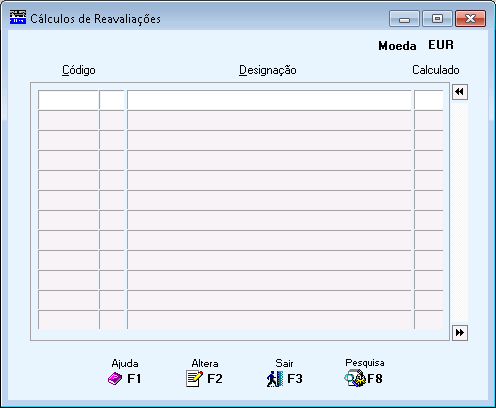Click the Designação column header label
Screen dimensions: 496x408
coord(268,70)
